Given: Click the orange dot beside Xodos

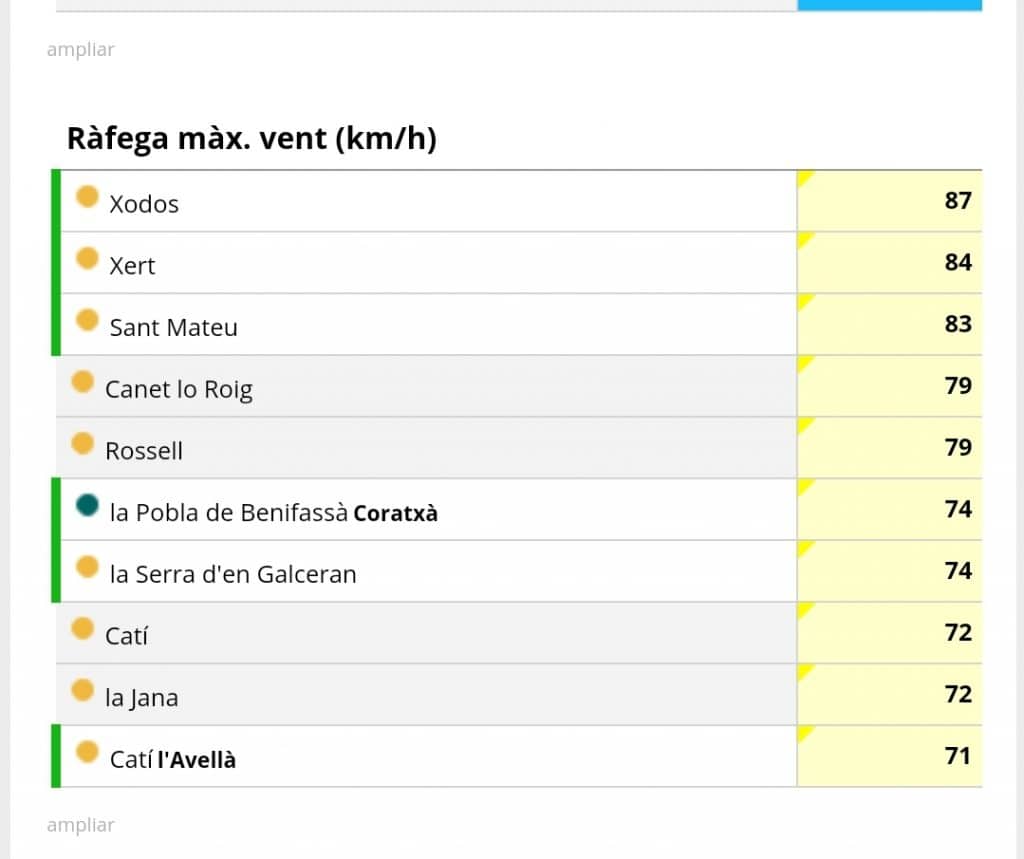Looking at the screenshot, I should [88, 197].
